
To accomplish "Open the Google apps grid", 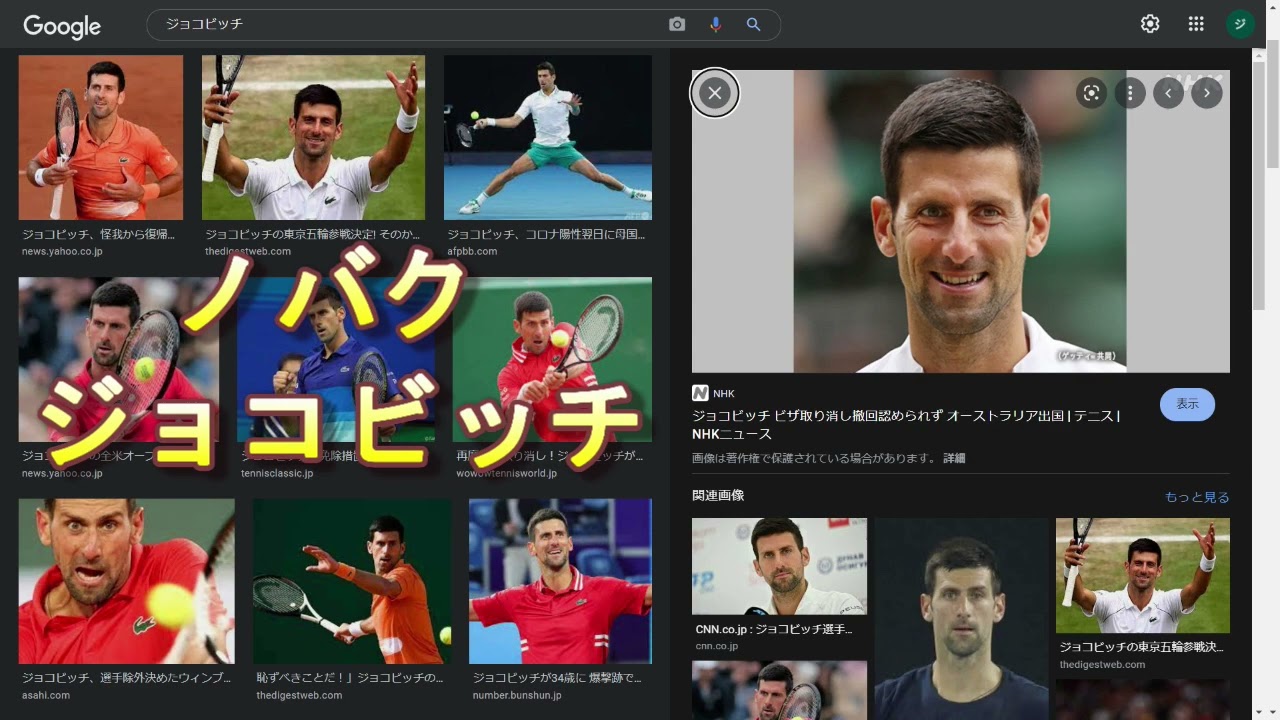I will [1196, 24].
